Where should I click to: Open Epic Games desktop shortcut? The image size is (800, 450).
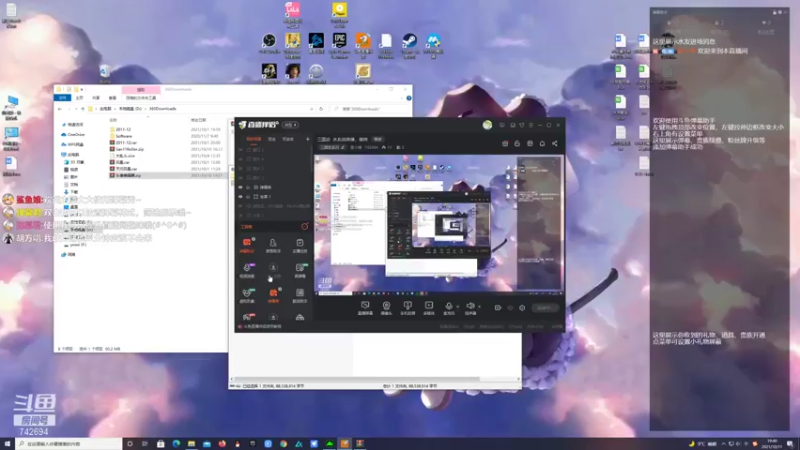pyautogui.click(x=339, y=41)
